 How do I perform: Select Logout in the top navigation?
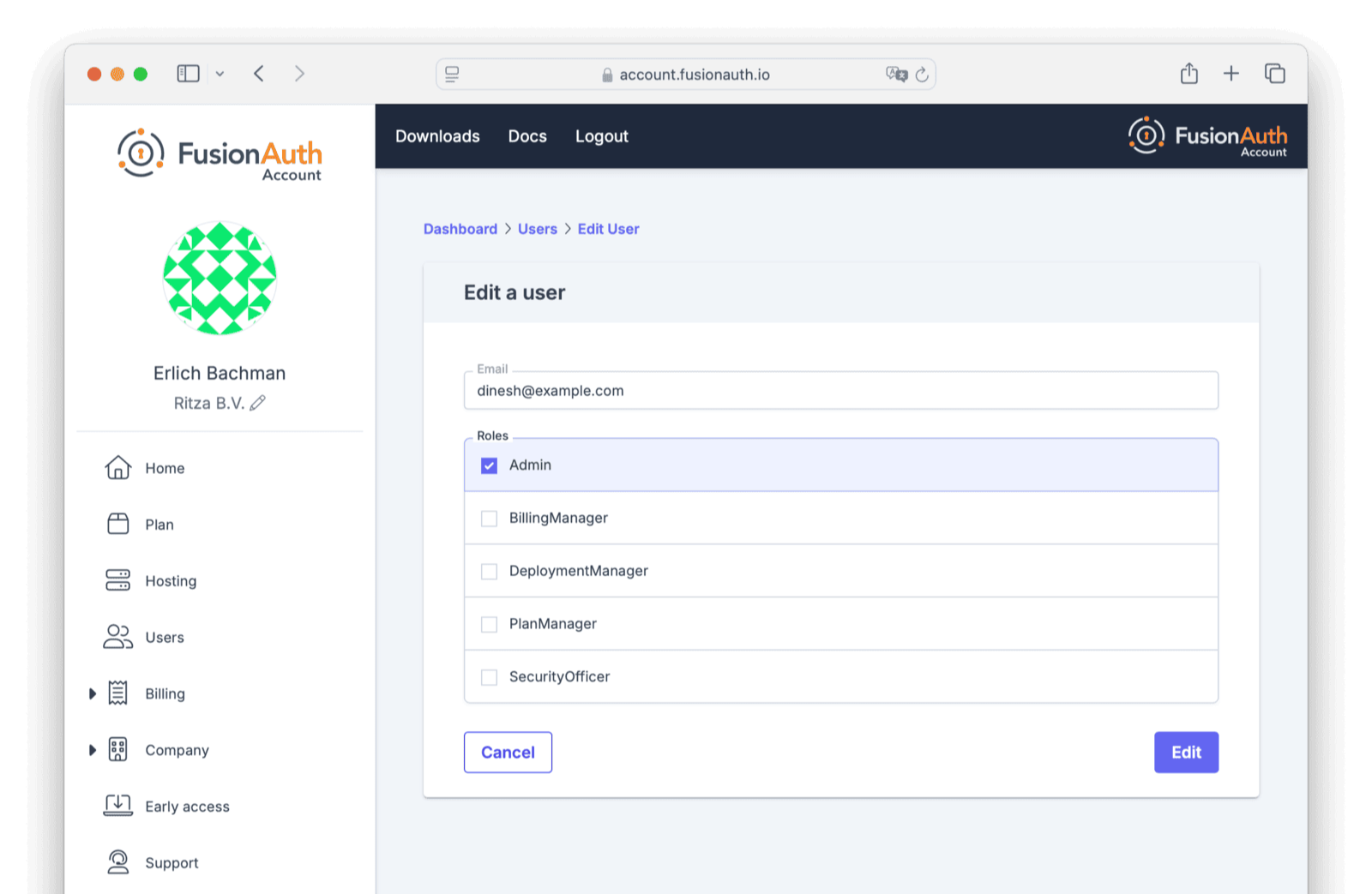click(601, 136)
